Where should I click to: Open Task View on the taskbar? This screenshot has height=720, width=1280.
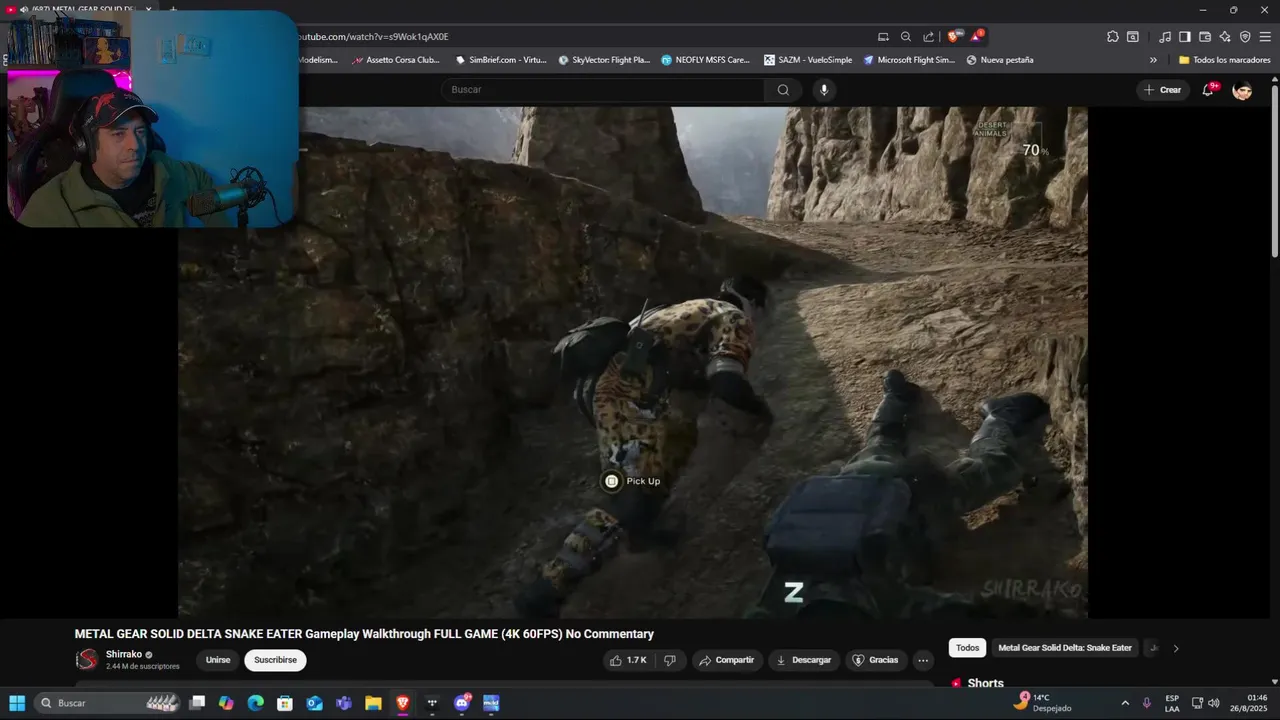(197, 703)
